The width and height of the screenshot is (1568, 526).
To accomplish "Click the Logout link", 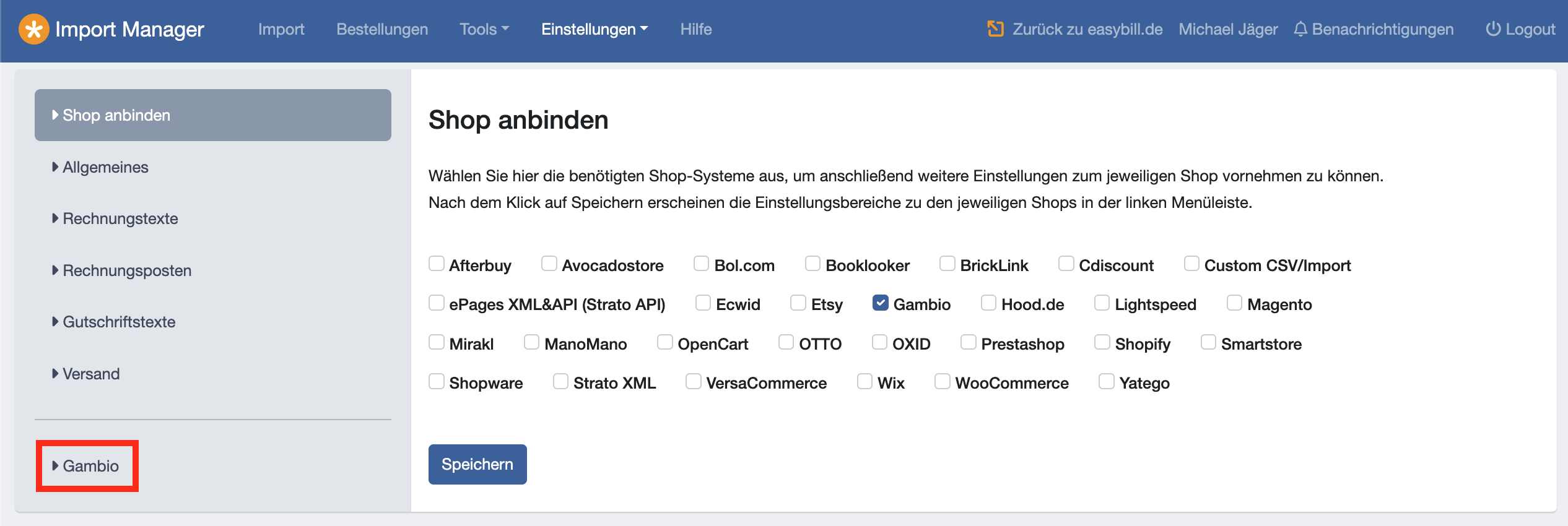I will point(1530,29).
